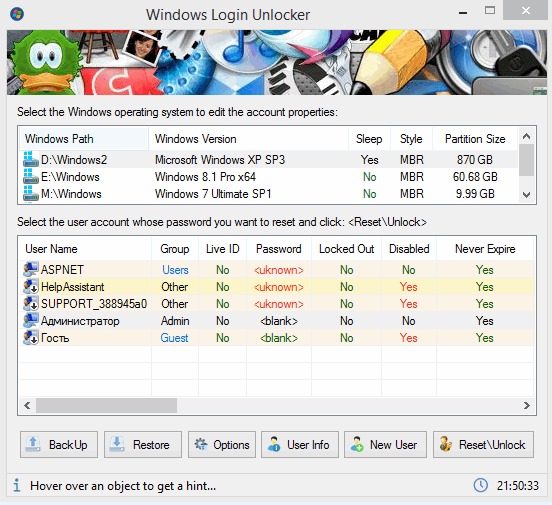Viewport: 552px width, 505px height.
Task: Click the info icon in status bar
Action: (x=17, y=485)
